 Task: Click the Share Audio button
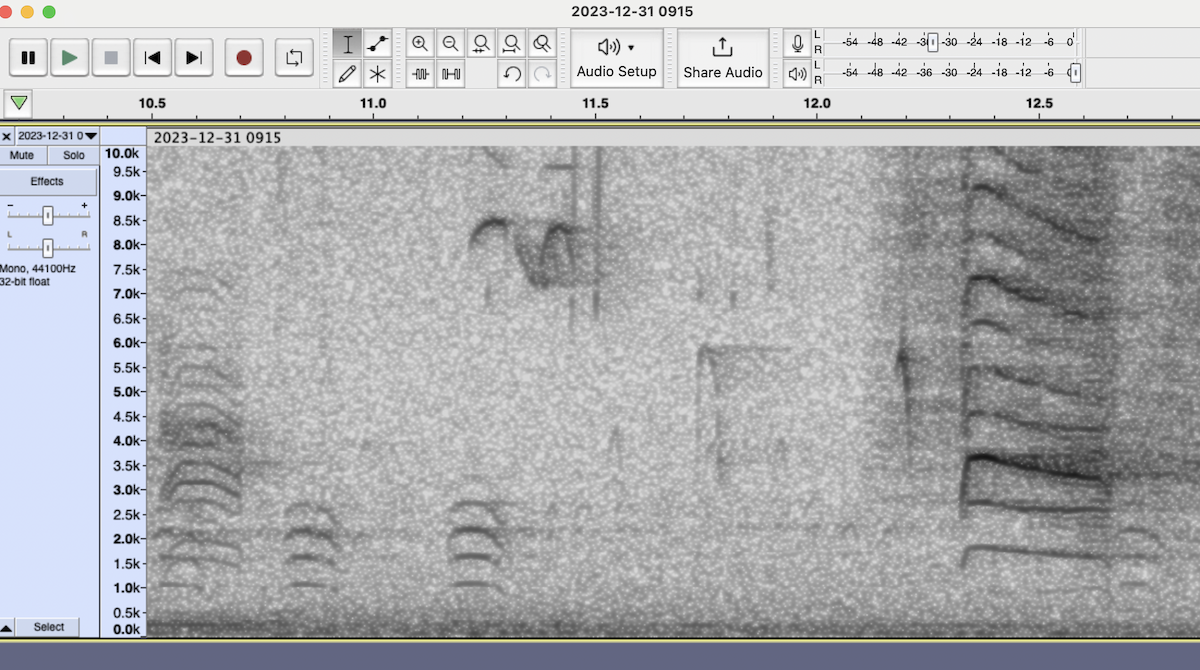pos(723,58)
